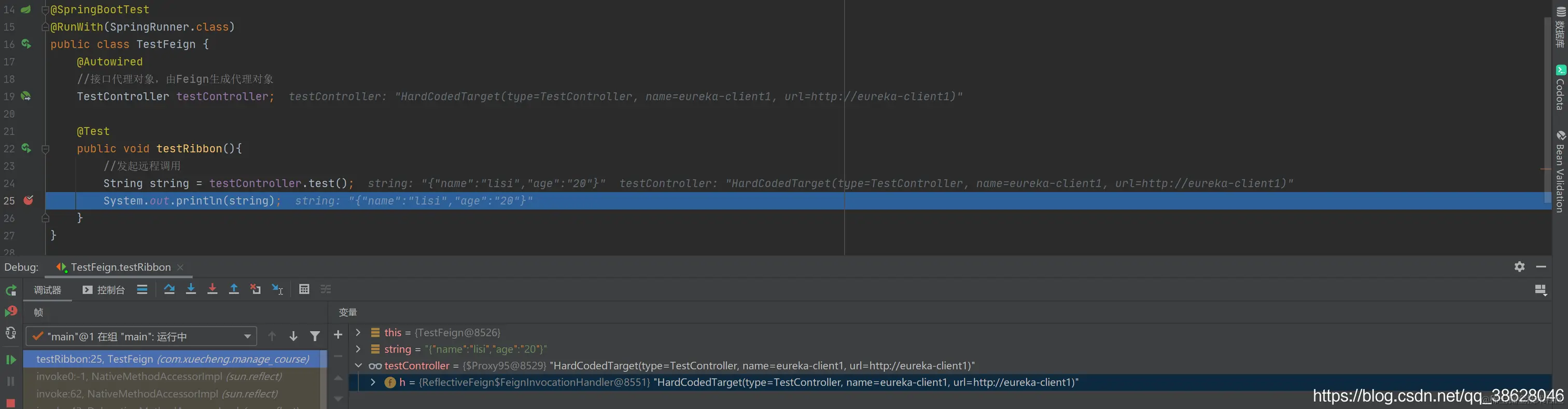Collapse the testController variable node
Image resolution: width=1568 pixels, height=409 pixels.
358,366
